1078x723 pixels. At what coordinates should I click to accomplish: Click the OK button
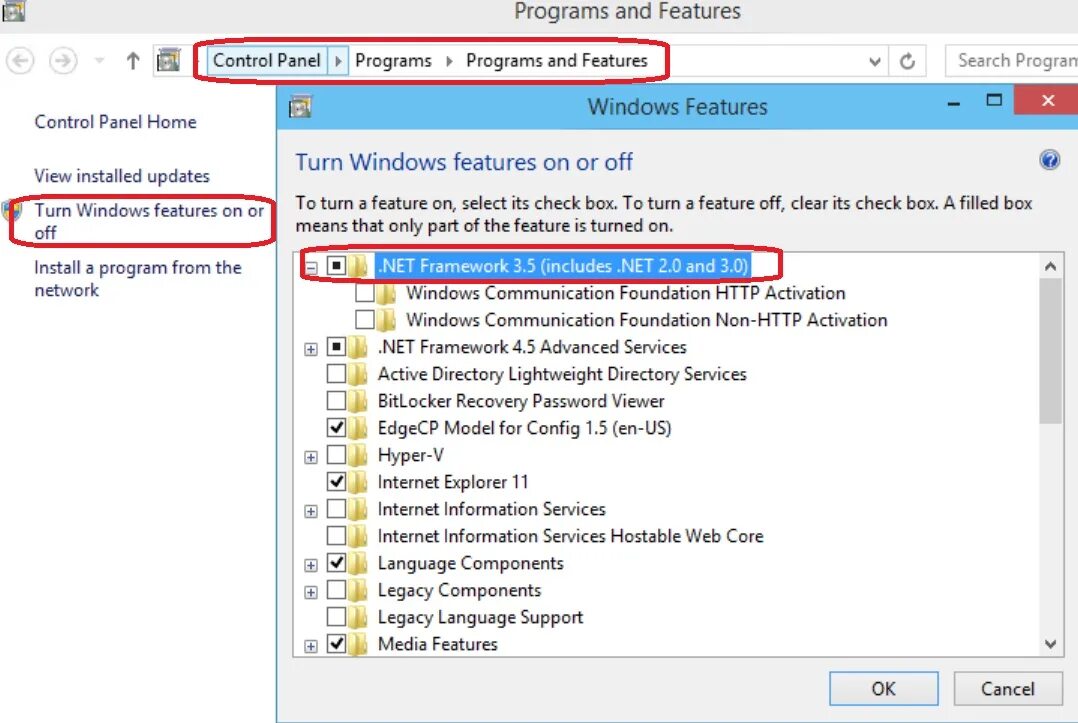883,689
